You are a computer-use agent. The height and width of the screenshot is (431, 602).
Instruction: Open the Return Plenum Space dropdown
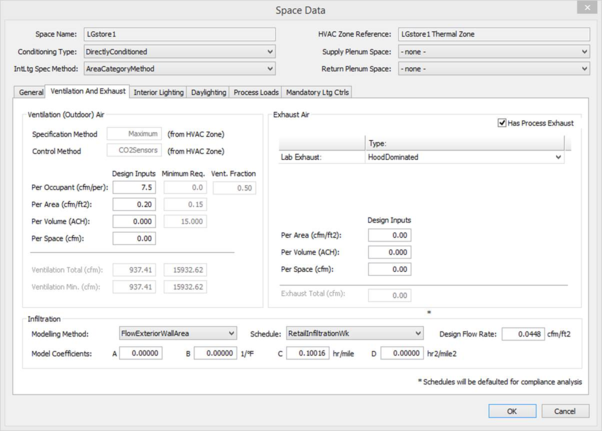[493, 69]
